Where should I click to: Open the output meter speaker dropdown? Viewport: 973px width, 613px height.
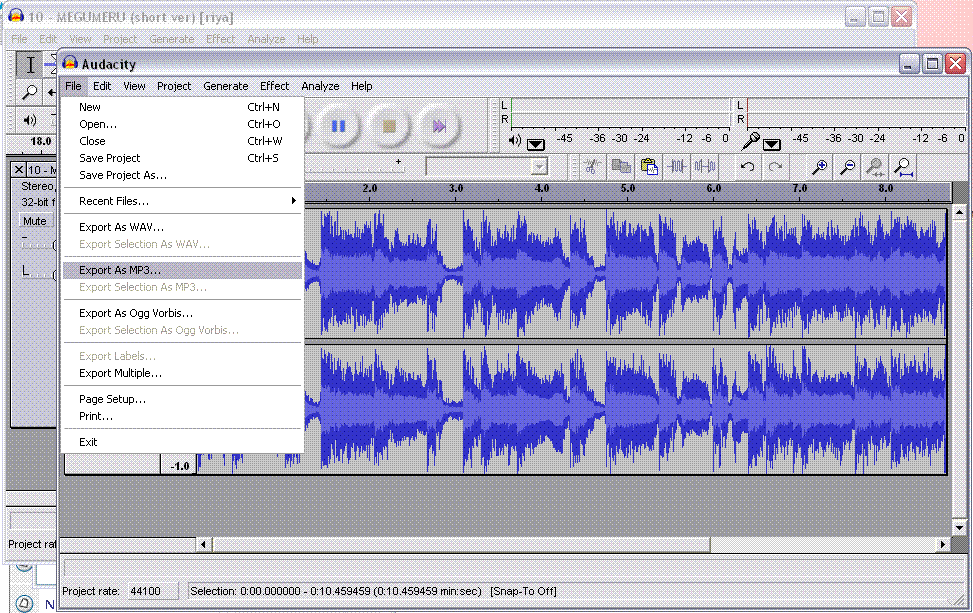pos(536,144)
